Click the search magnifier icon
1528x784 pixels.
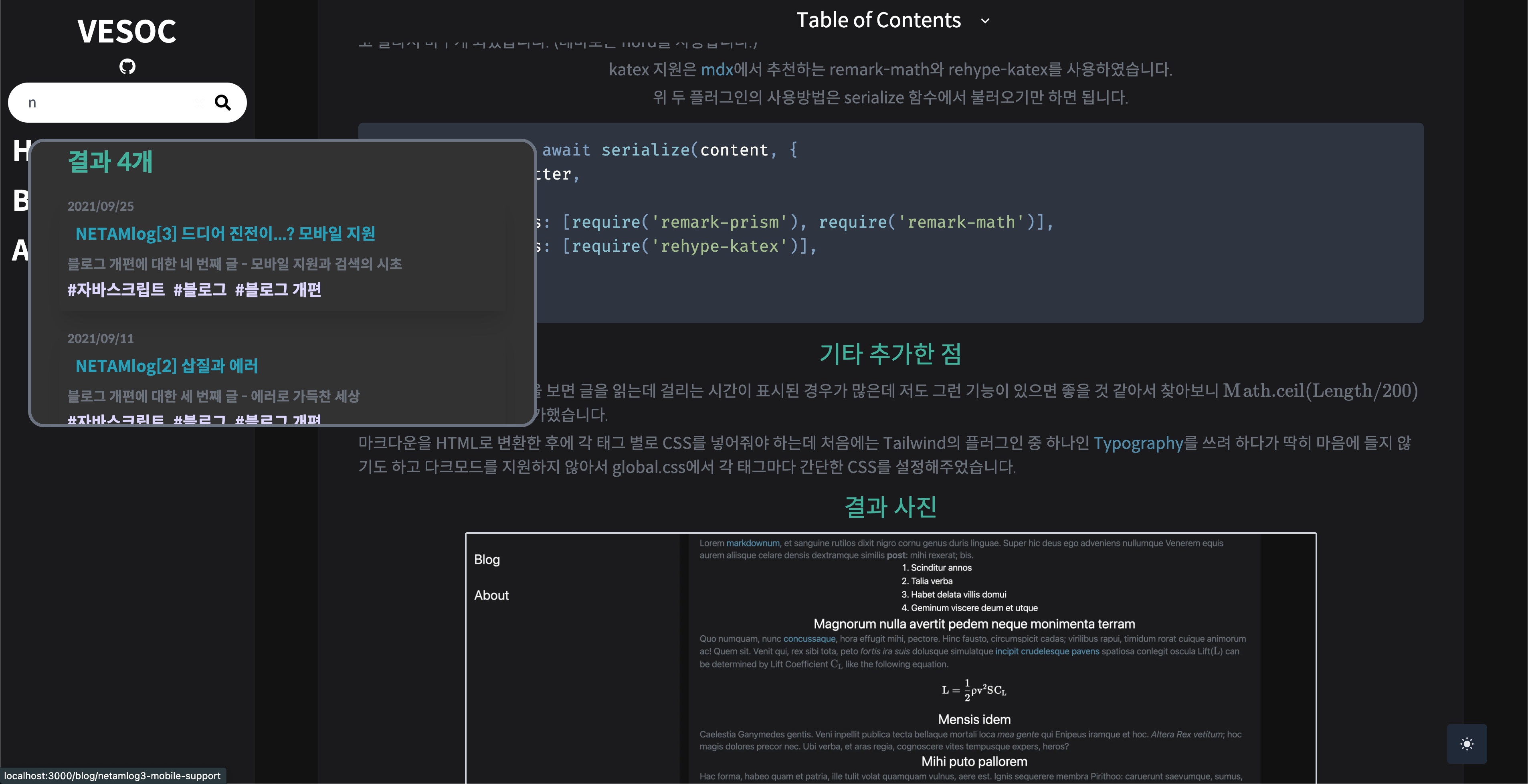(x=222, y=103)
